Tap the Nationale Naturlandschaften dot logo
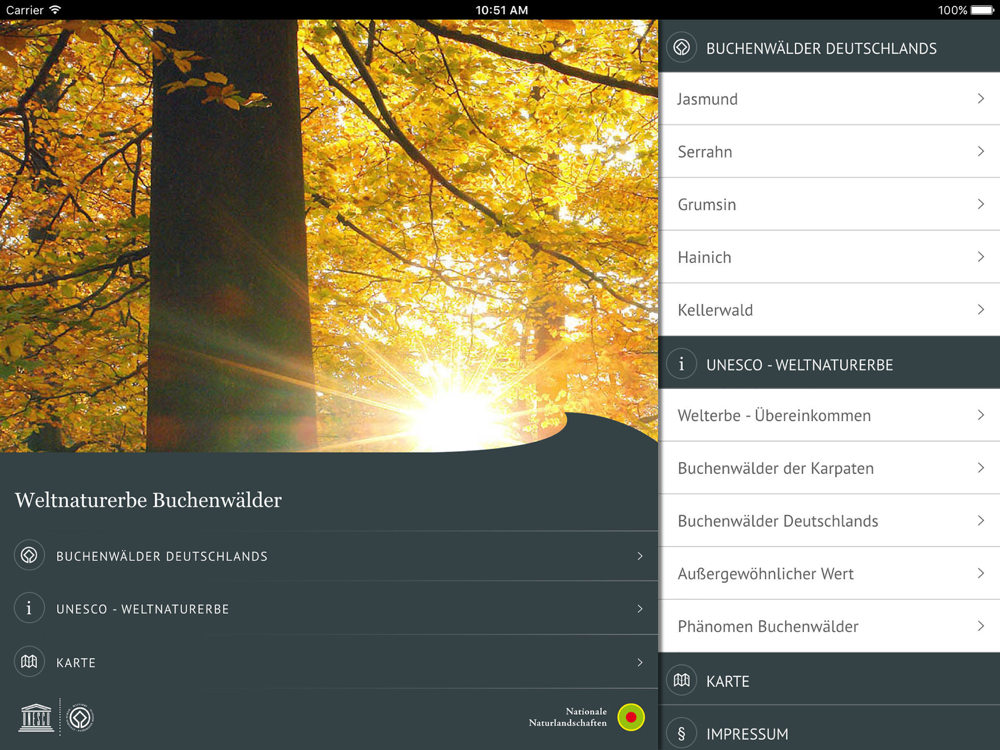 [x=631, y=717]
